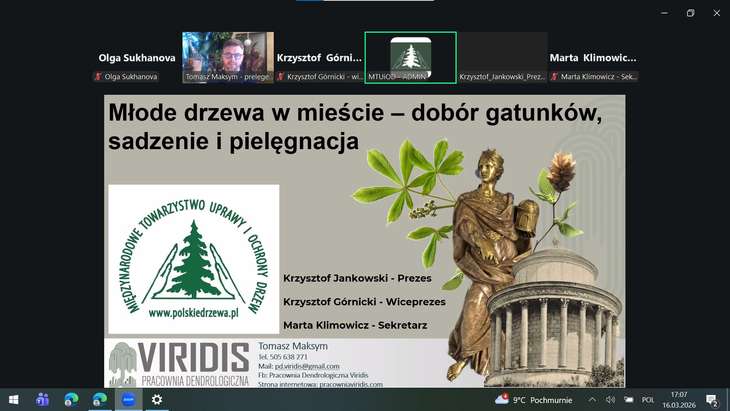This screenshot has height=411, width=730.
Task: Click the 'Olga Sukhanova' small name label
Action: click(131, 77)
